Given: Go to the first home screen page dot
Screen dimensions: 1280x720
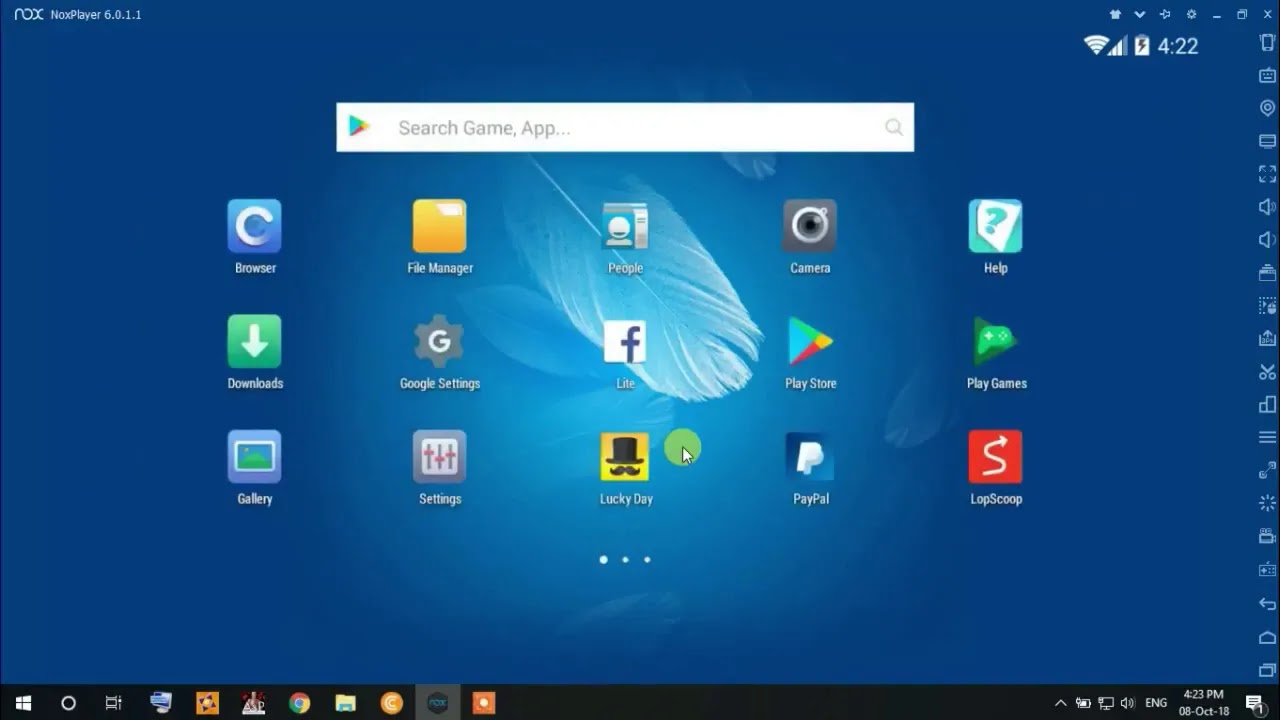Looking at the screenshot, I should pyautogui.click(x=603, y=559).
